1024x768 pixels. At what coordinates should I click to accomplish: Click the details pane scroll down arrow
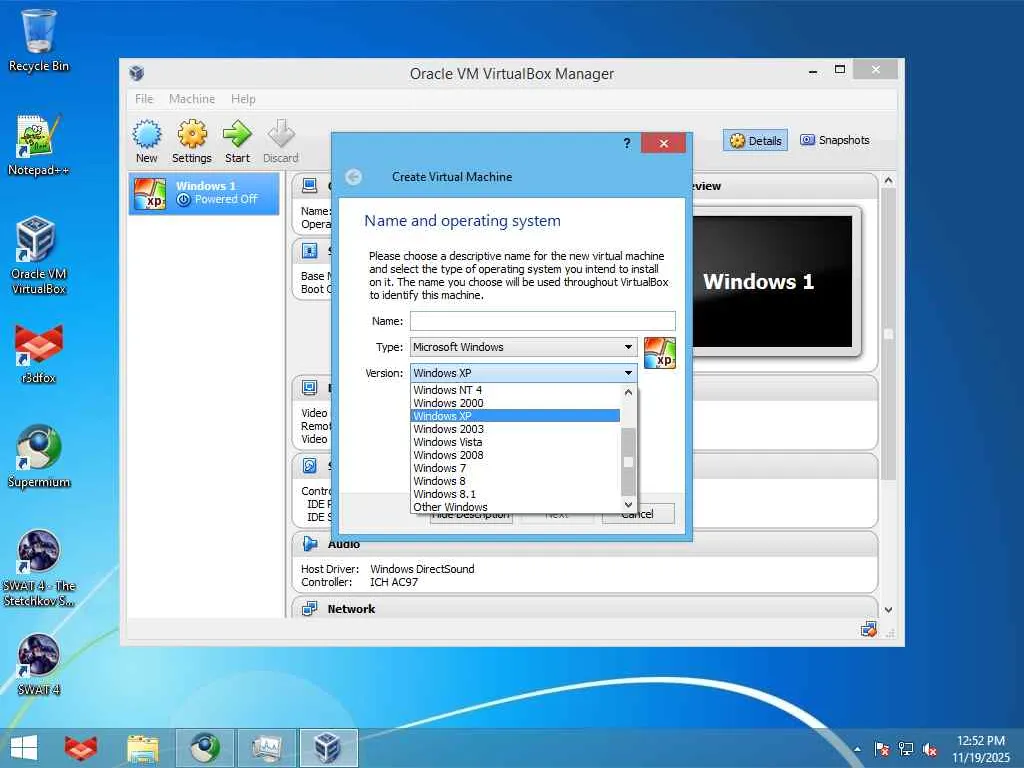pyautogui.click(x=888, y=609)
